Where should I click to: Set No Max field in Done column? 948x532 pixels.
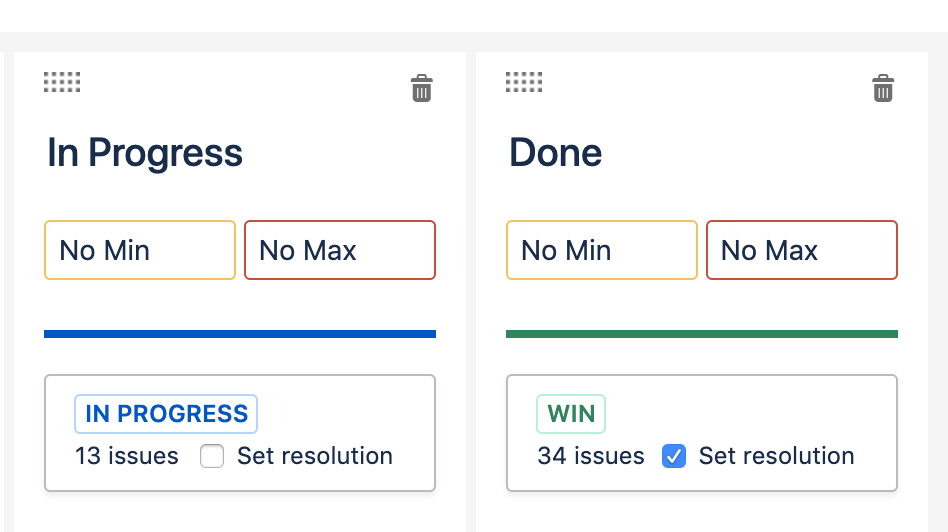coord(802,250)
